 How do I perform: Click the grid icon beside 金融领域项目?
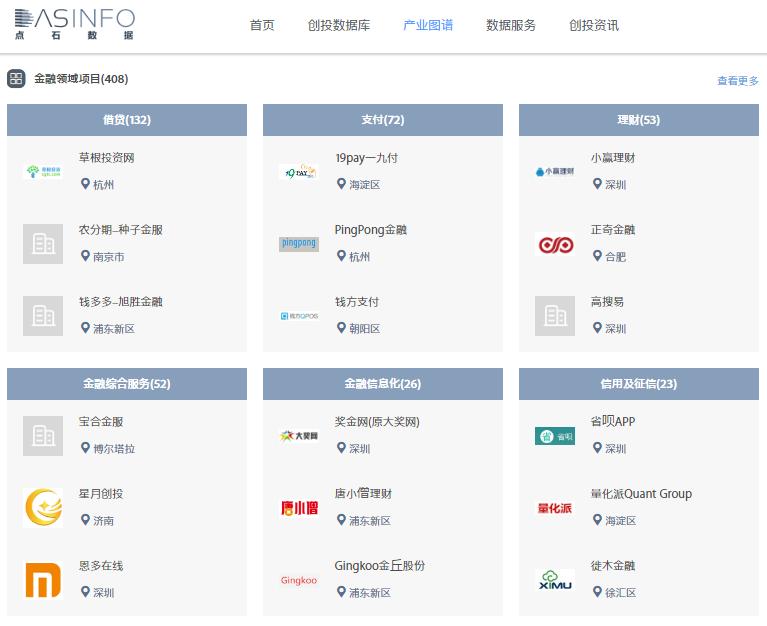(x=16, y=79)
